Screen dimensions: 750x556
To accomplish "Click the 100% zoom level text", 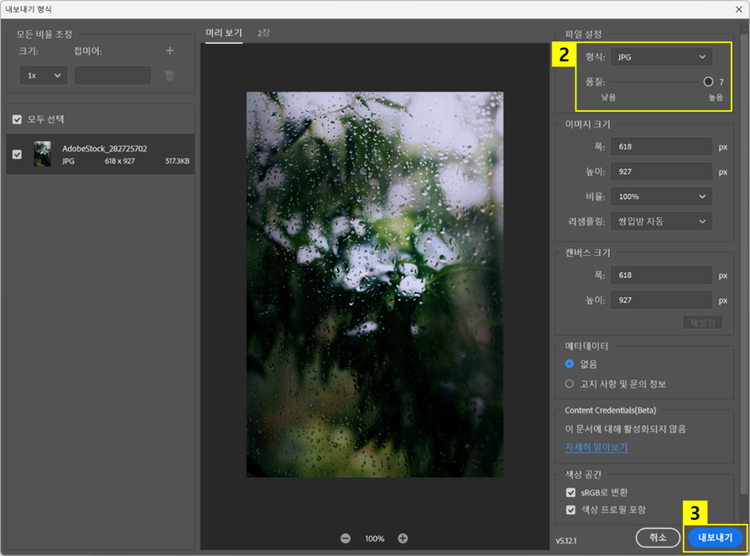I will [x=375, y=539].
